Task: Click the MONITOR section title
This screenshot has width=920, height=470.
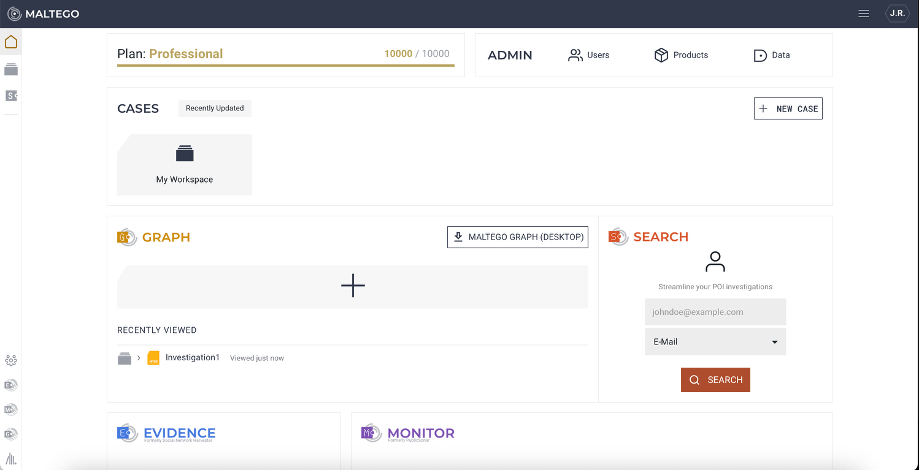Action: point(421,433)
